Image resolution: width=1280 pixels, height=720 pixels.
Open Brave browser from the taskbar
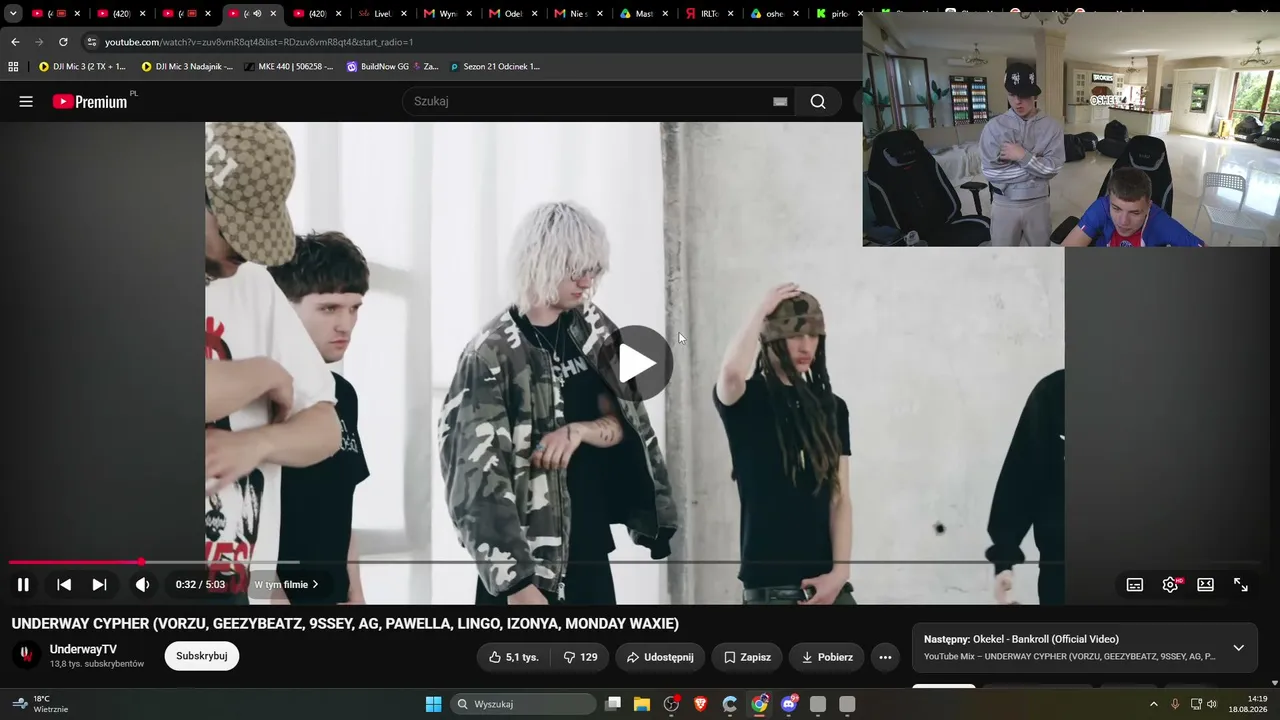click(x=701, y=704)
